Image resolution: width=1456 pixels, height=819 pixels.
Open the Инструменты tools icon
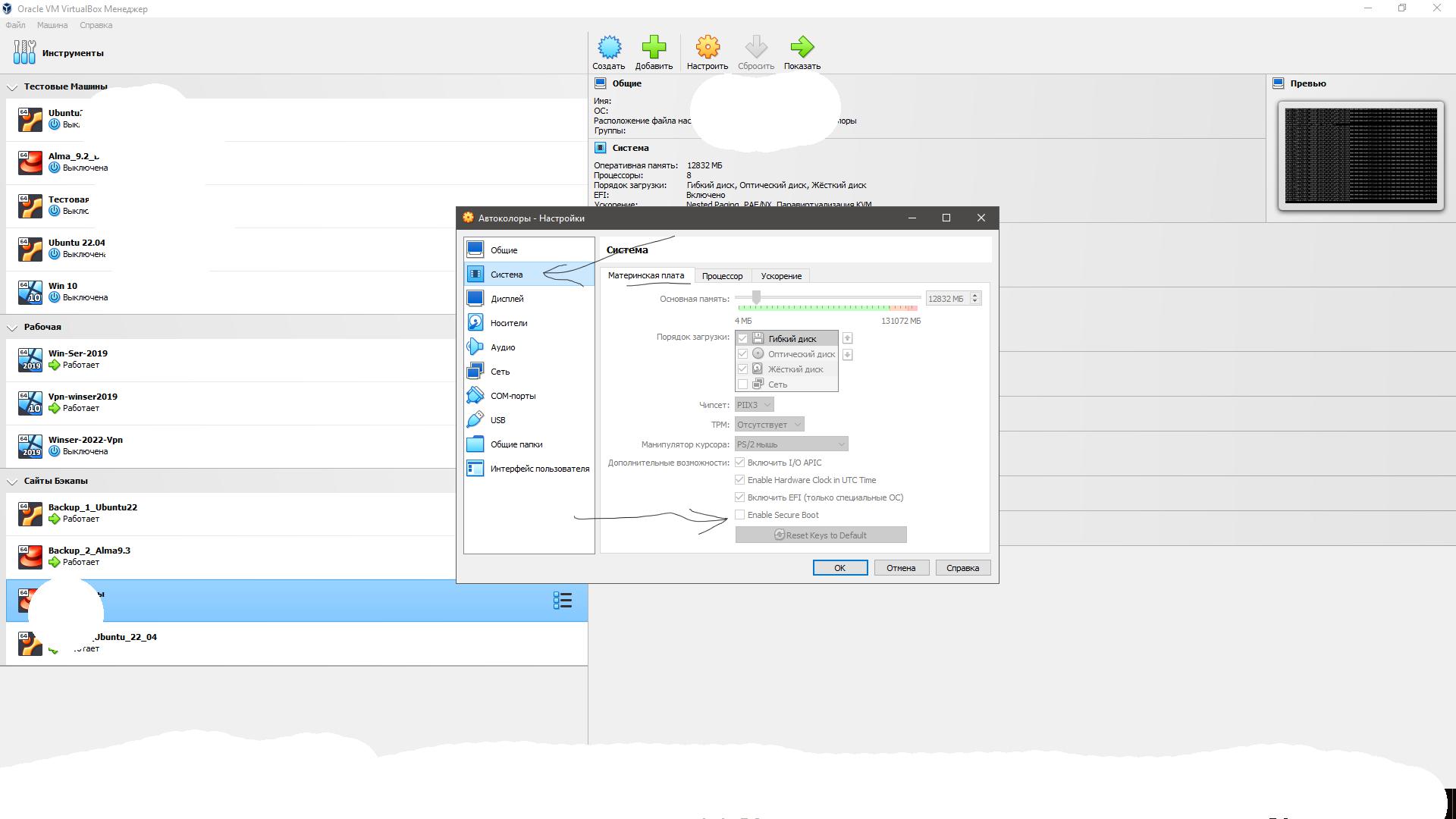pyautogui.click(x=24, y=52)
